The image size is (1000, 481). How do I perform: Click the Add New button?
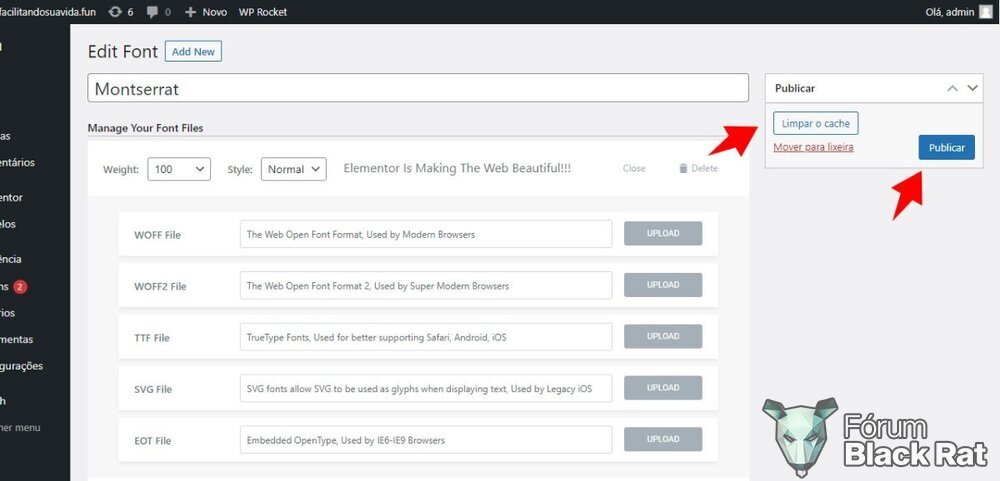[193, 52]
